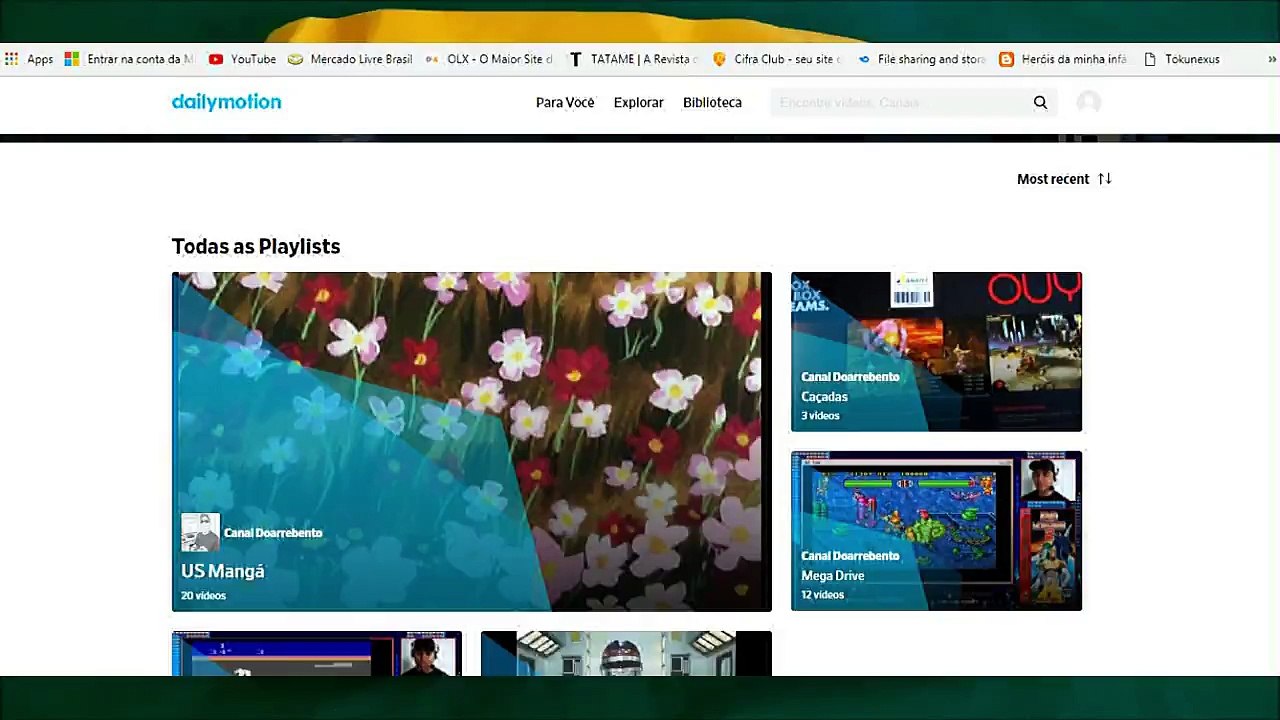Screen dimensions: 1280x720
Task: Open the Mercado Livre Brasil bookmark icon
Action: tap(295, 59)
